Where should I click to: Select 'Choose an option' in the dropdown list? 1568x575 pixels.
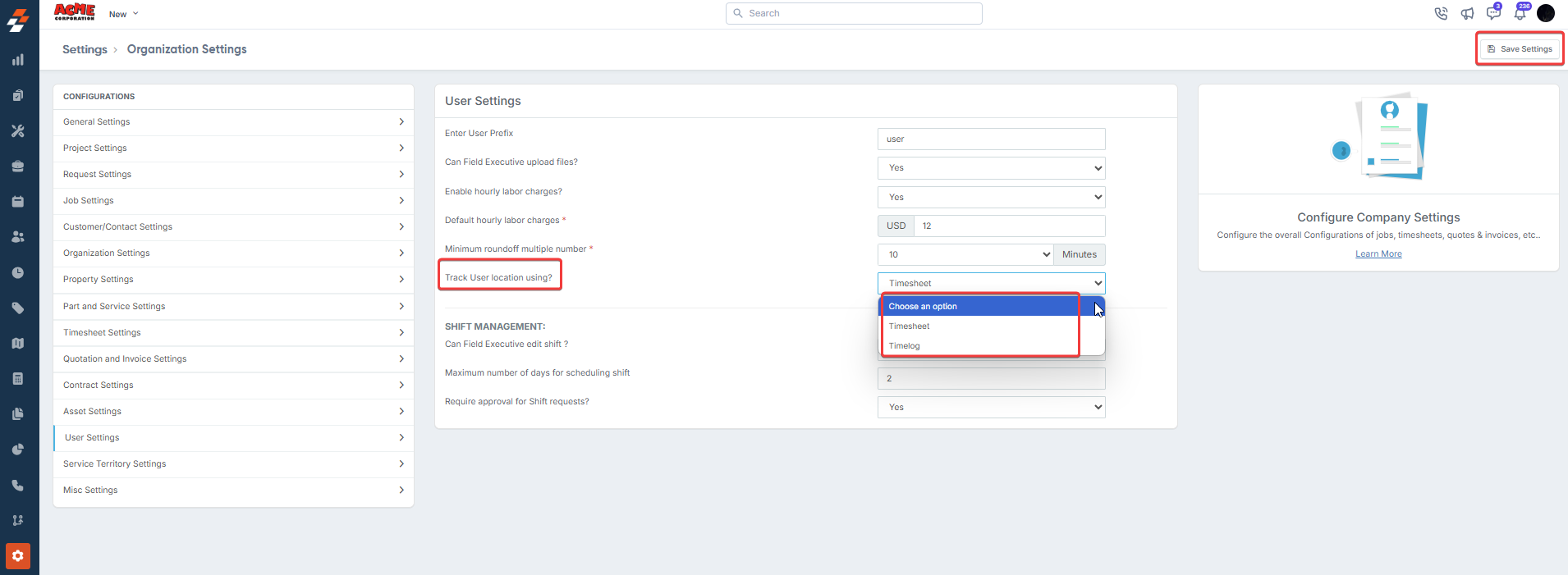point(992,306)
